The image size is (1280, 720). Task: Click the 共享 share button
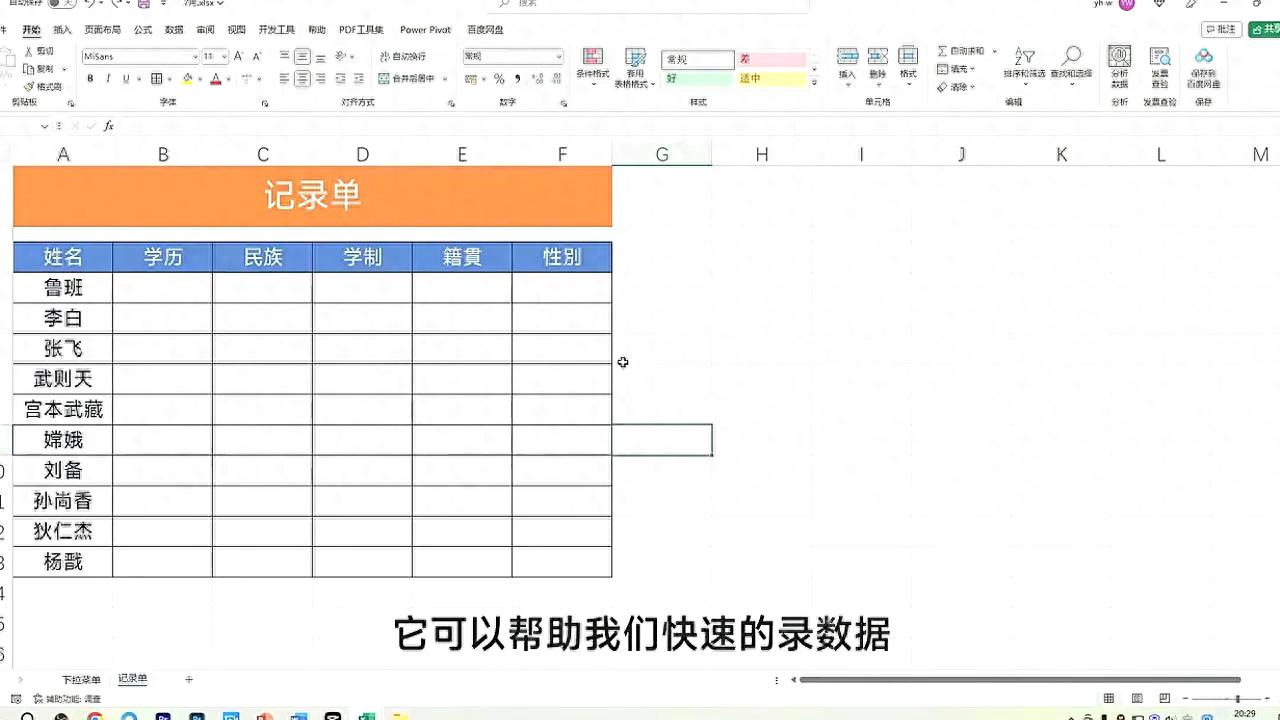[x=1265, y=29]
